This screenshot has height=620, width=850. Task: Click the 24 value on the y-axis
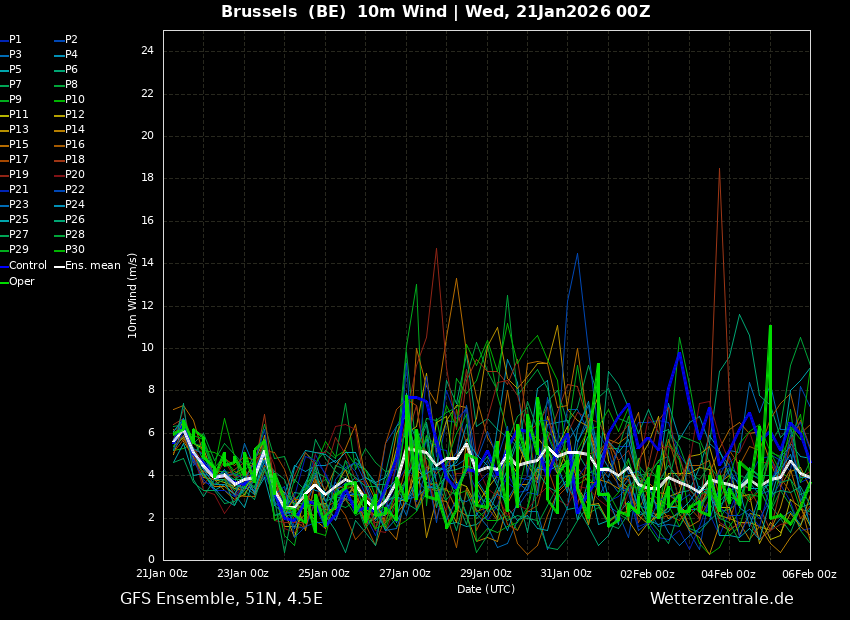point(147,51)
